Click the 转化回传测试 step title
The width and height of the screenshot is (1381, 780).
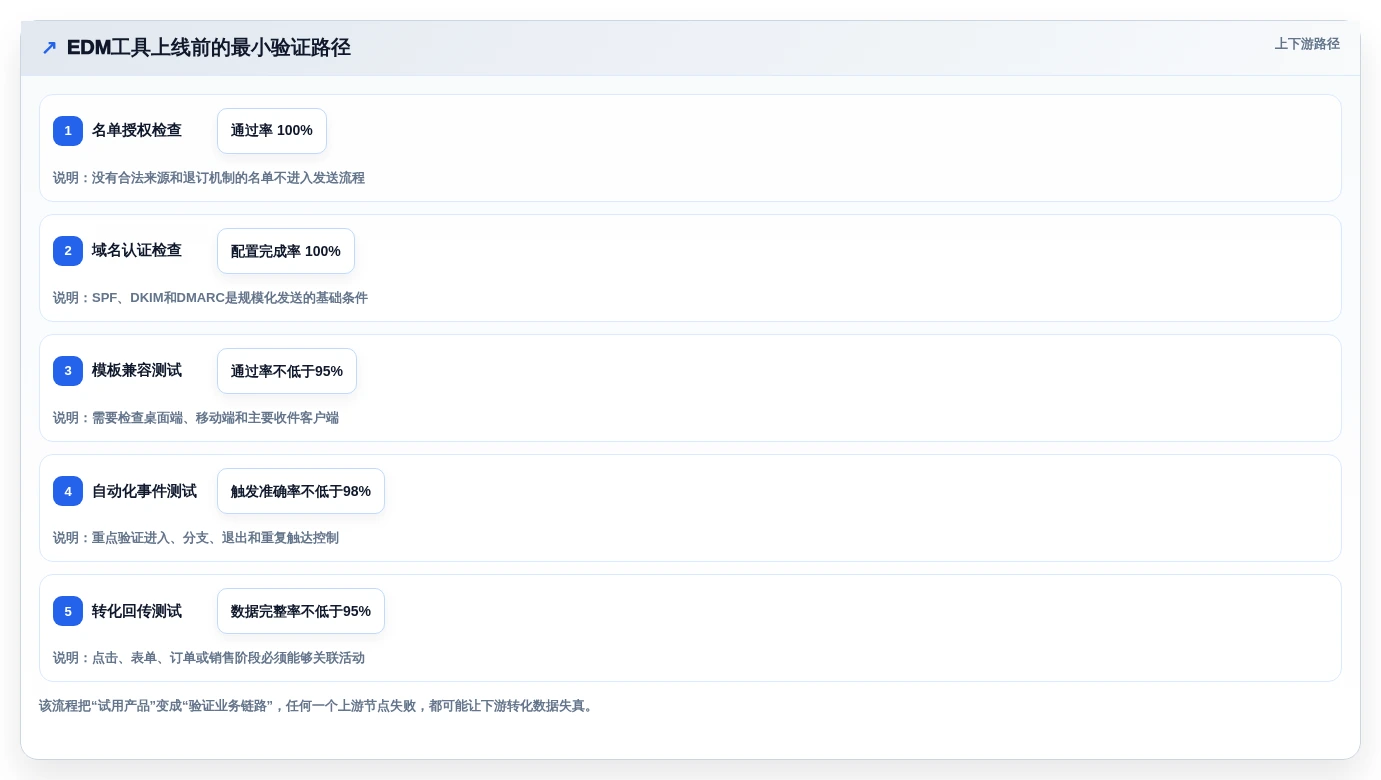[x=137, y=611]
